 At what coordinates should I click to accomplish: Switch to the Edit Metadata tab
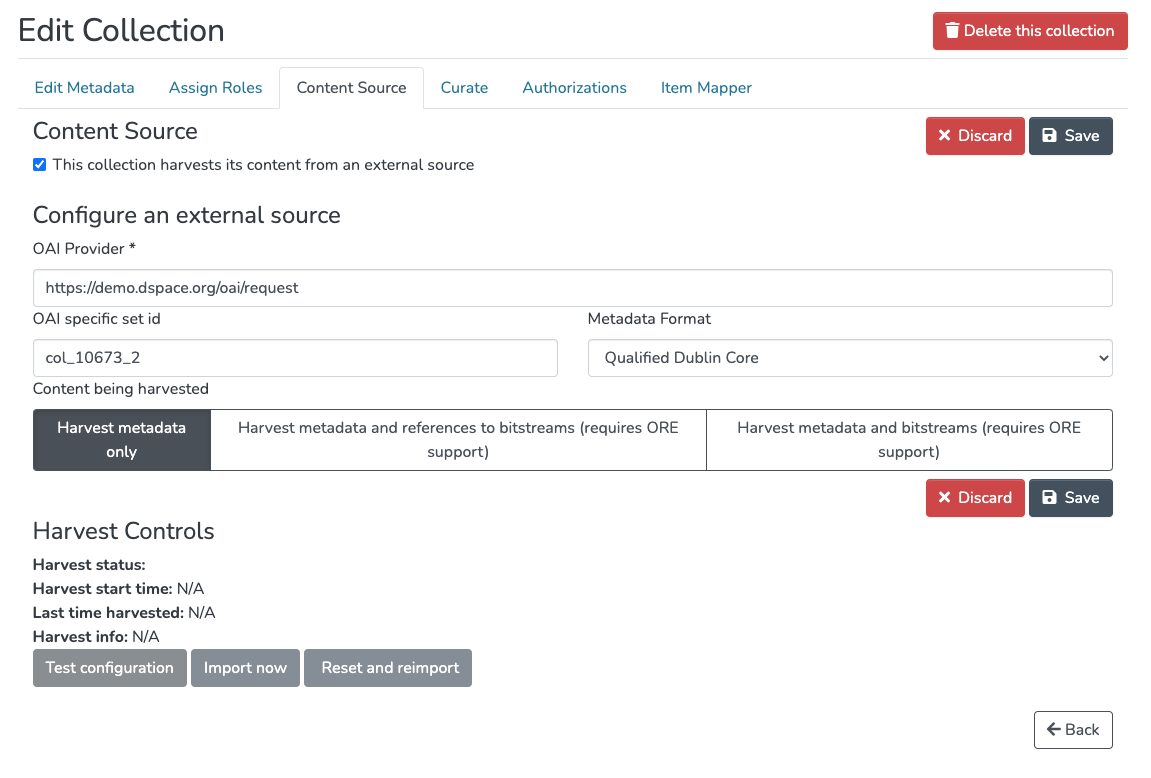(84, 88)
